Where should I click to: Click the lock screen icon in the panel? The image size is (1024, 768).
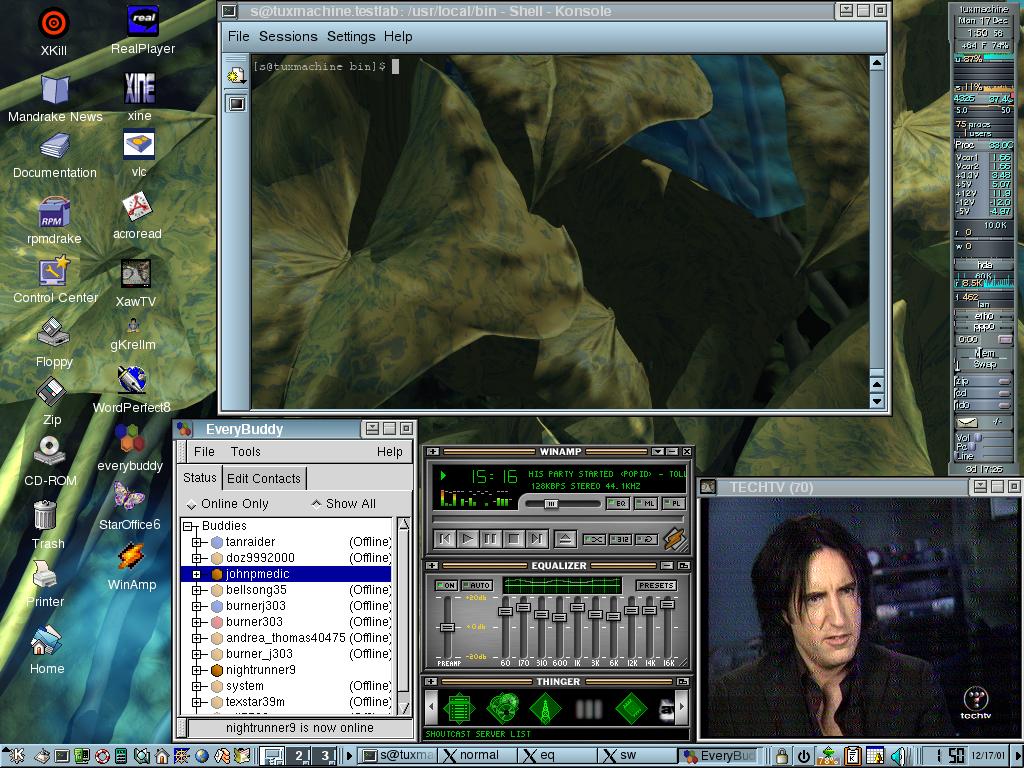click(781, 756)
